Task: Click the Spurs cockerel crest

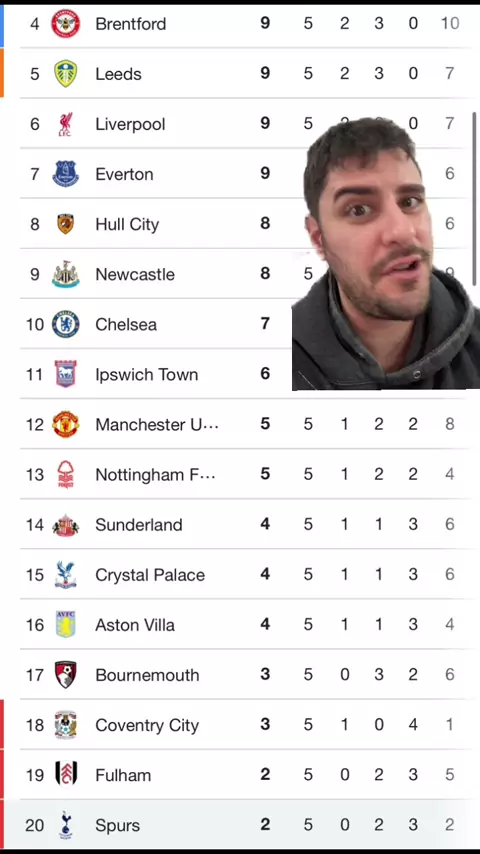Action: [x=65, y=825]
